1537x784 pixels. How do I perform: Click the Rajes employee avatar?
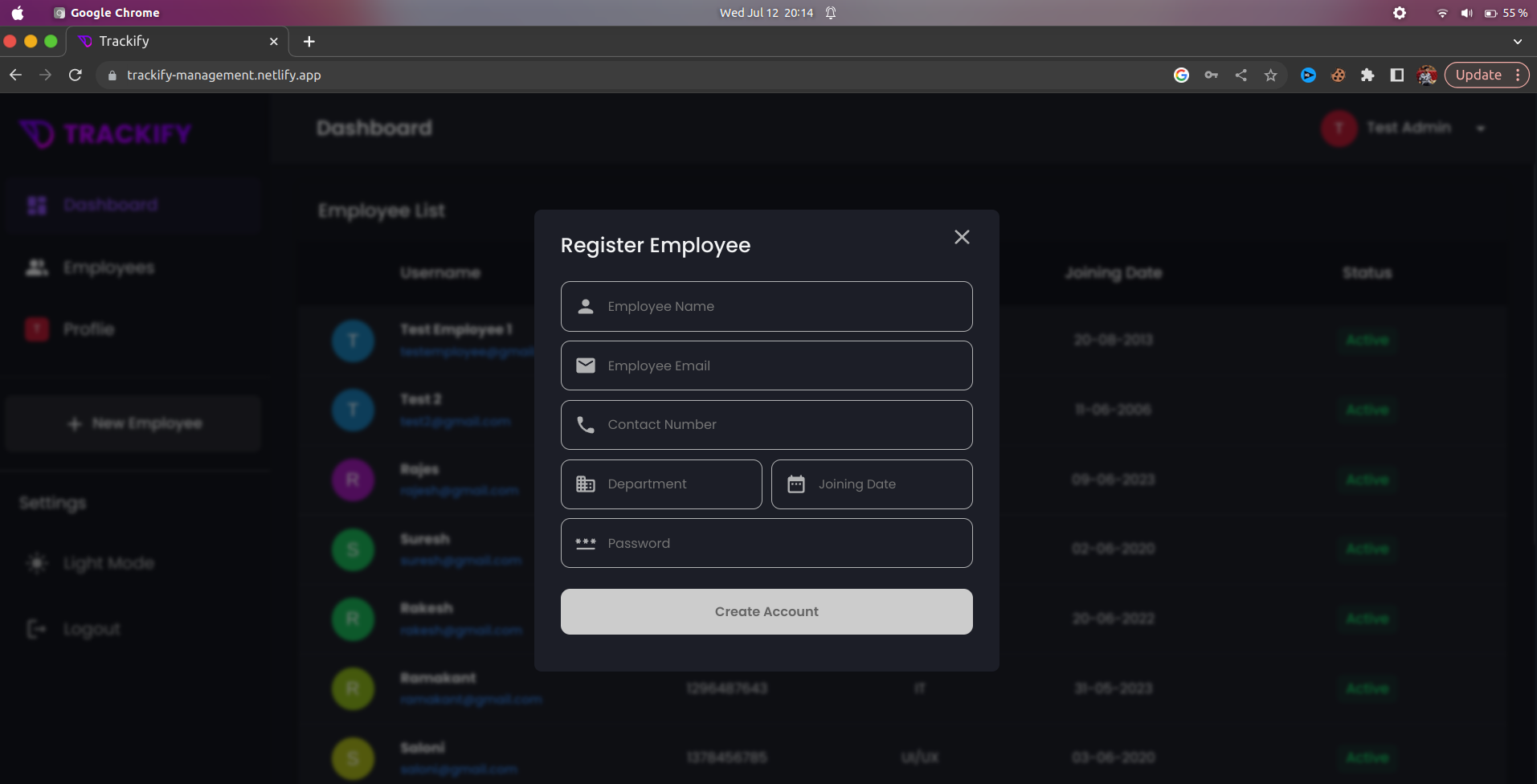[353, 480]
